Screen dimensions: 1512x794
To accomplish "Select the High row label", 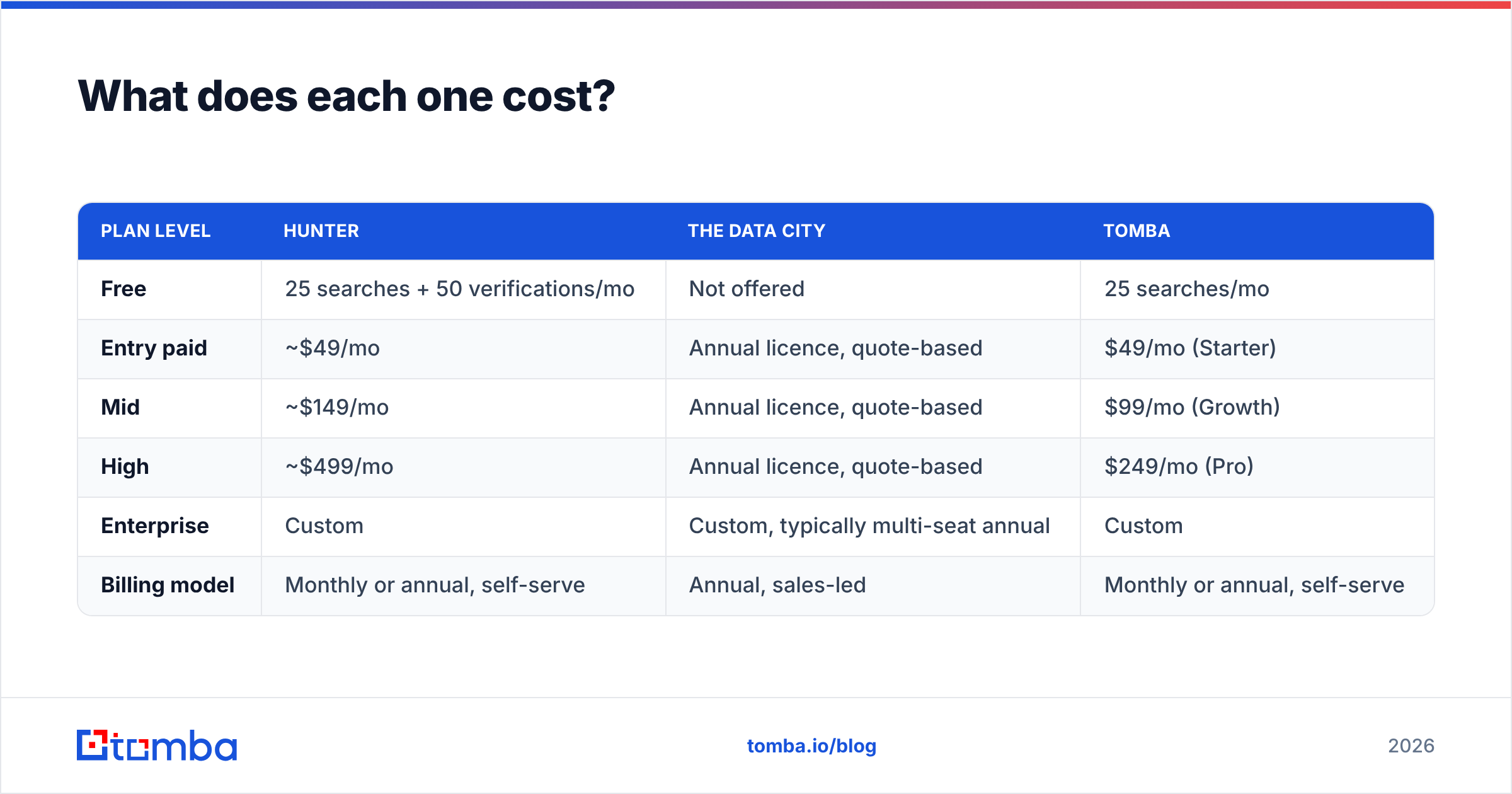I will pos(125,466).
